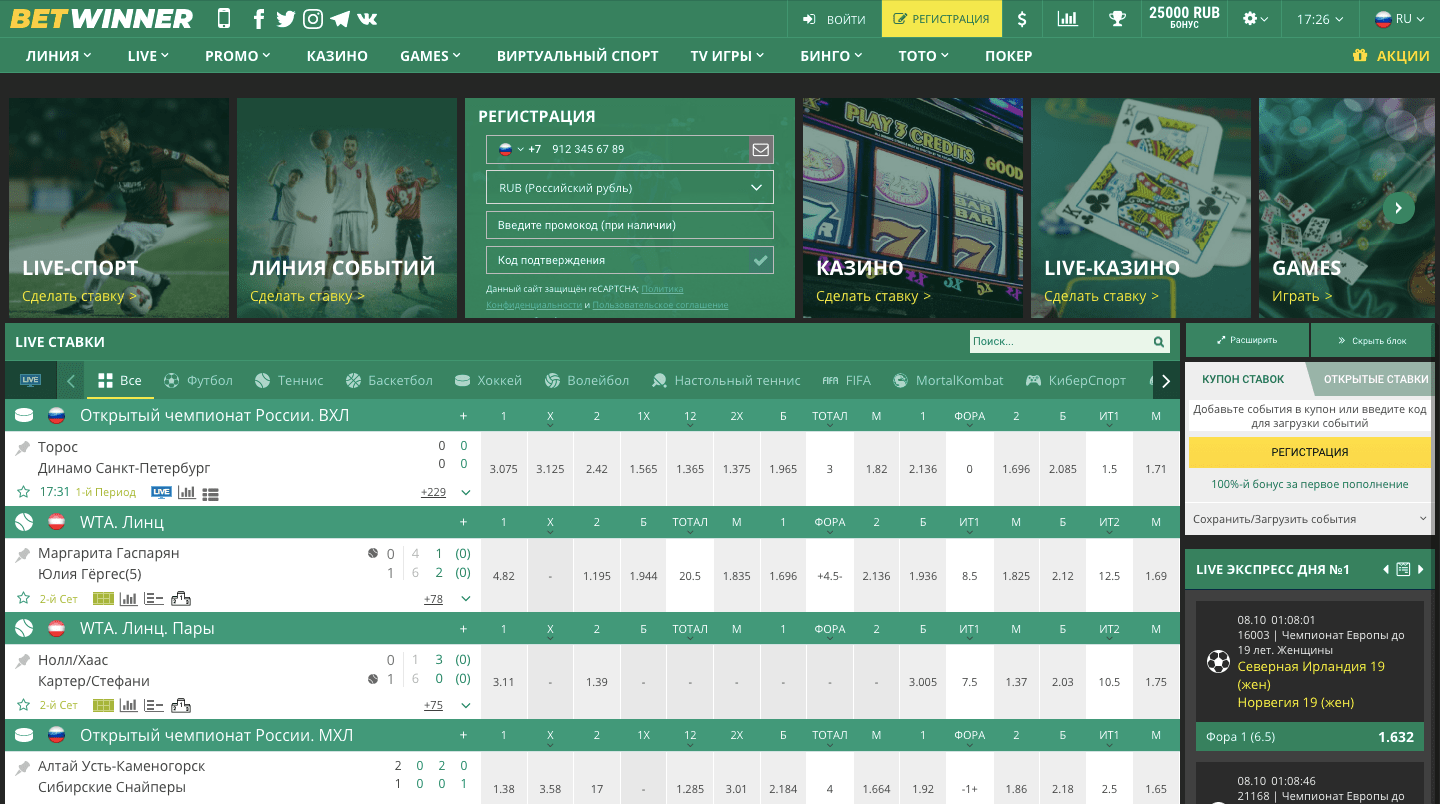Pin the Маргарита Гаспарян match
1440x804 pixels.
coord(23,554)
